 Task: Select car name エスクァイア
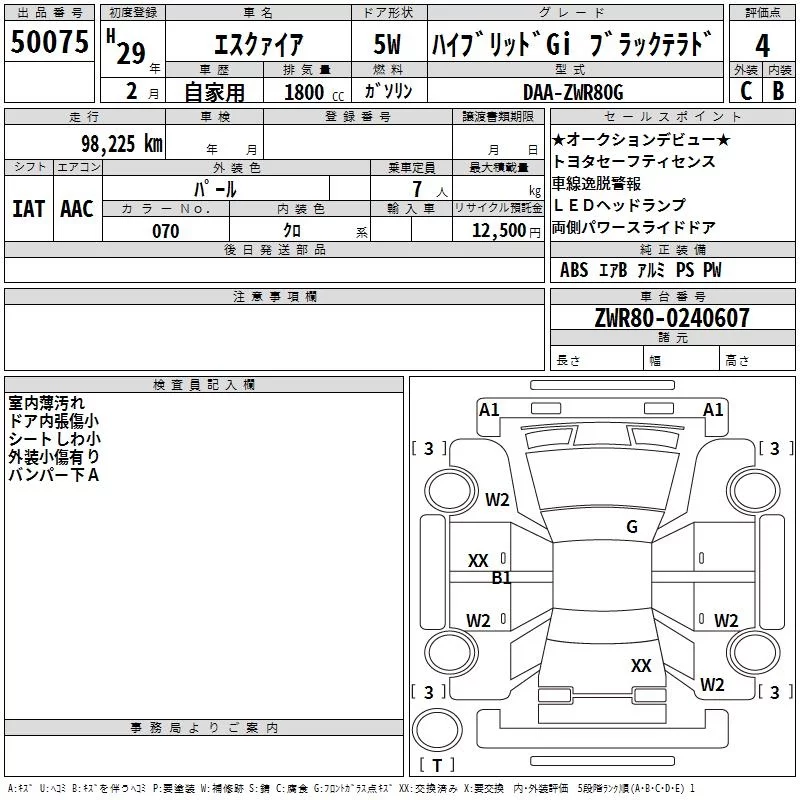[258, 44]
